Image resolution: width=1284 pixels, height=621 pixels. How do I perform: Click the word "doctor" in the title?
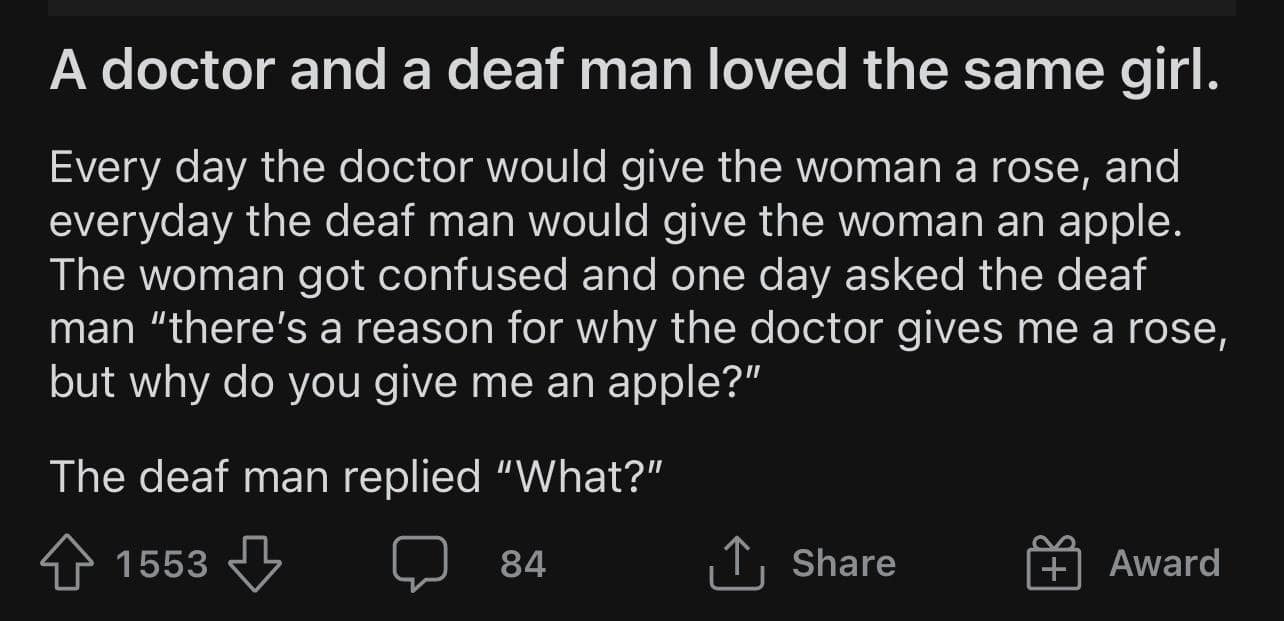pyautogui.click(x=186, y=71)
